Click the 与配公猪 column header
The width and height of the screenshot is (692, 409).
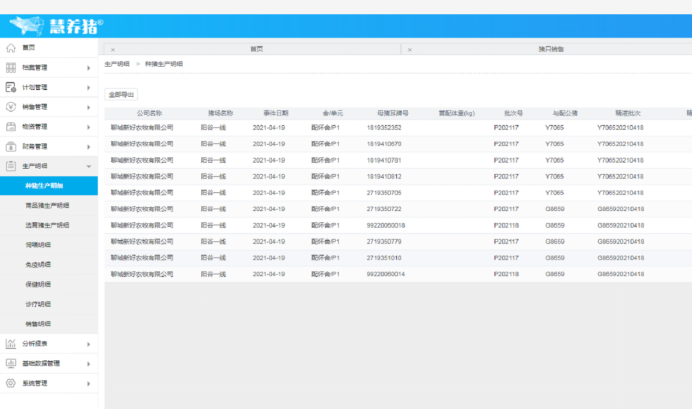(x=565, y=113)
